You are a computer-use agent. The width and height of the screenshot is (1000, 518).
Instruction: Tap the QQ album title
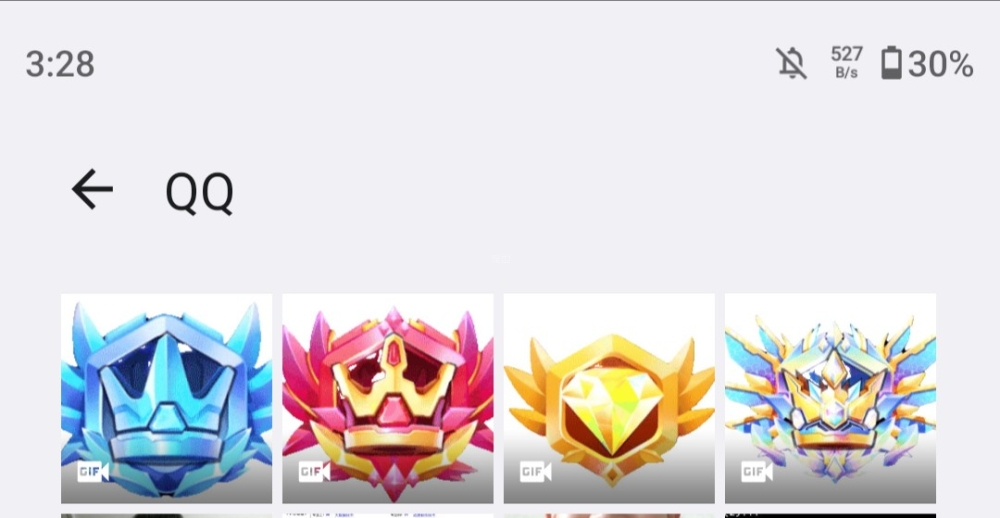pyautogui.click(x=200, y=193)
